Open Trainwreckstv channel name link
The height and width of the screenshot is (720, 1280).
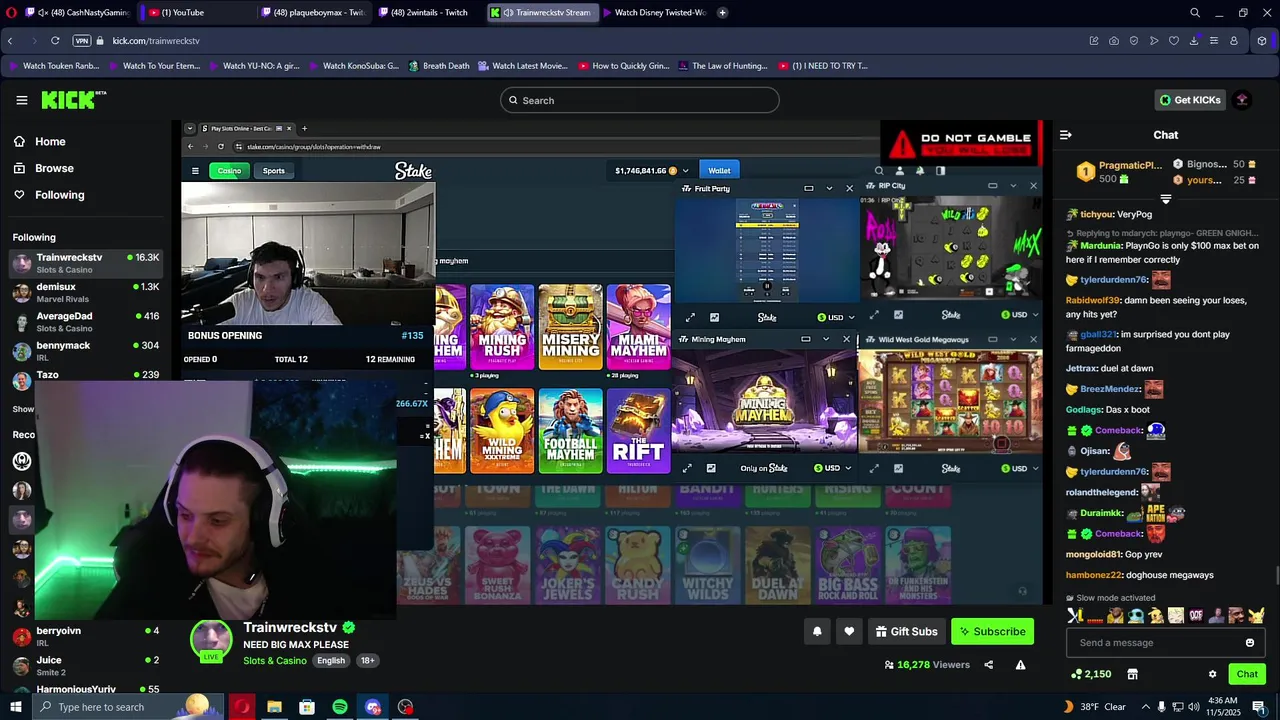pyautogui.click(x=290, y=627)
